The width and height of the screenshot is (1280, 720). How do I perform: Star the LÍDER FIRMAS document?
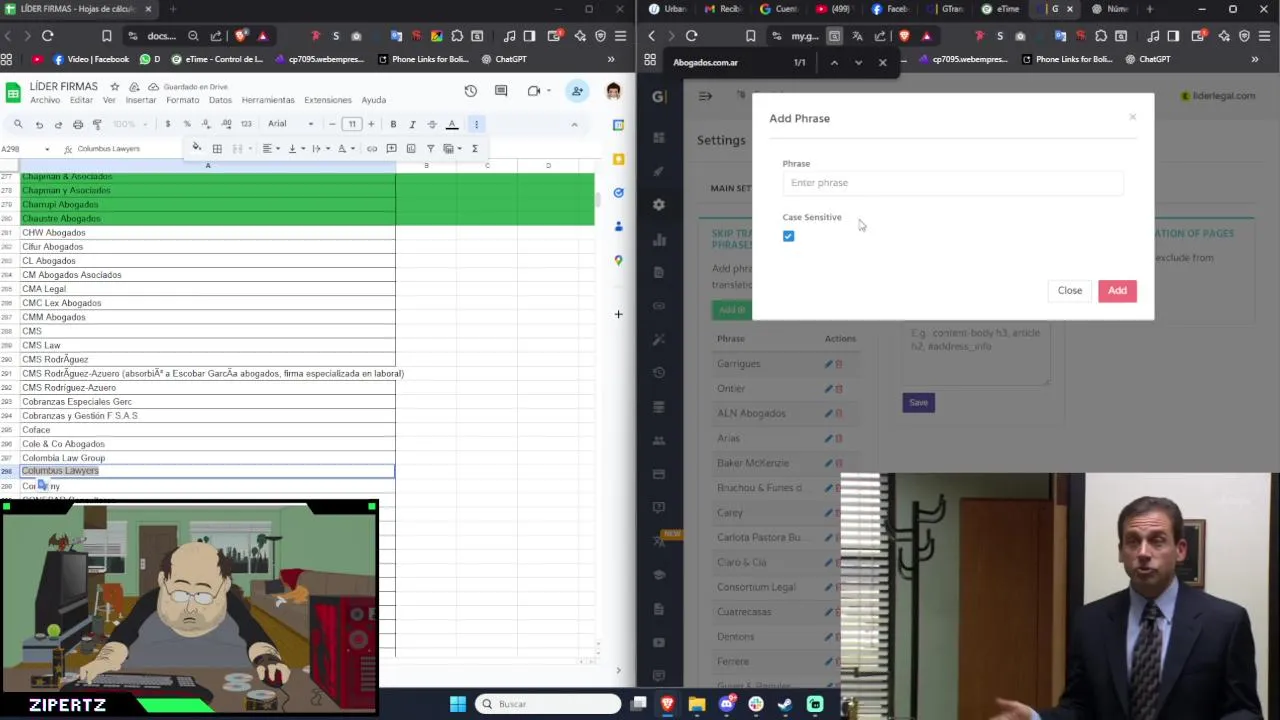(x=115, y=87)
